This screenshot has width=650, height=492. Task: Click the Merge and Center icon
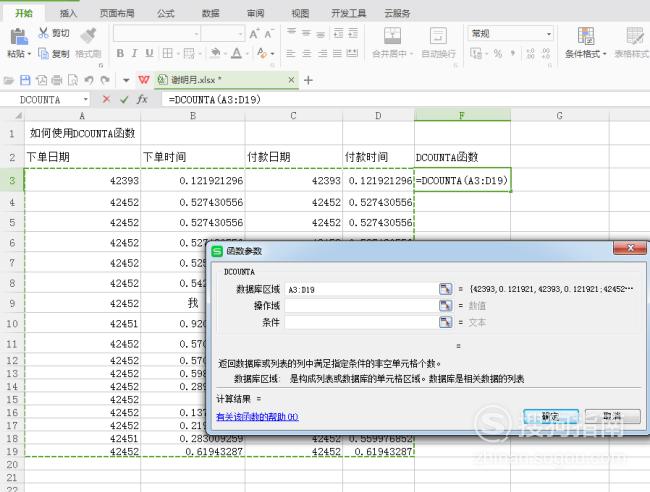click(392, 36)
